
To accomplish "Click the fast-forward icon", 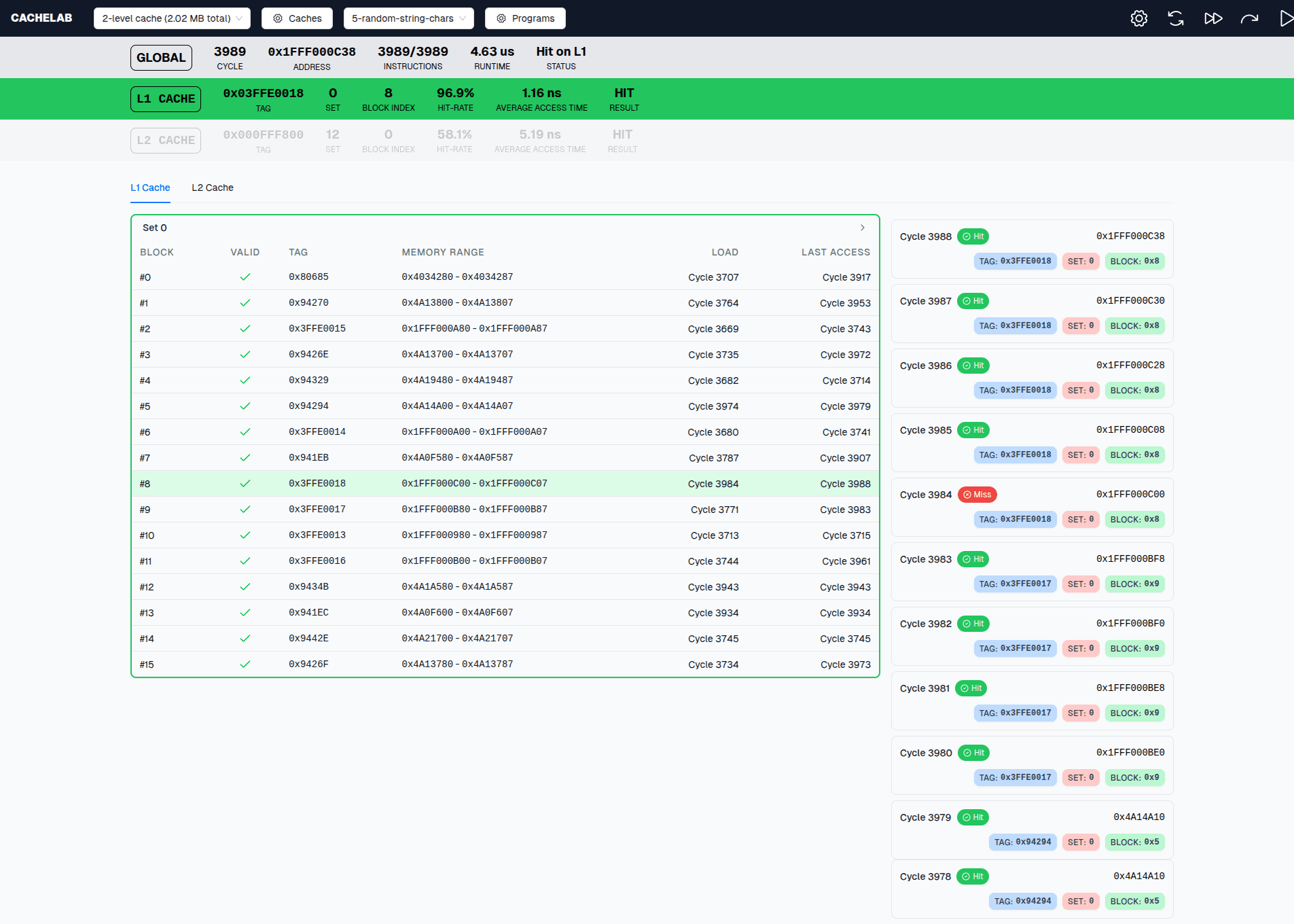I will point(1213,18).
